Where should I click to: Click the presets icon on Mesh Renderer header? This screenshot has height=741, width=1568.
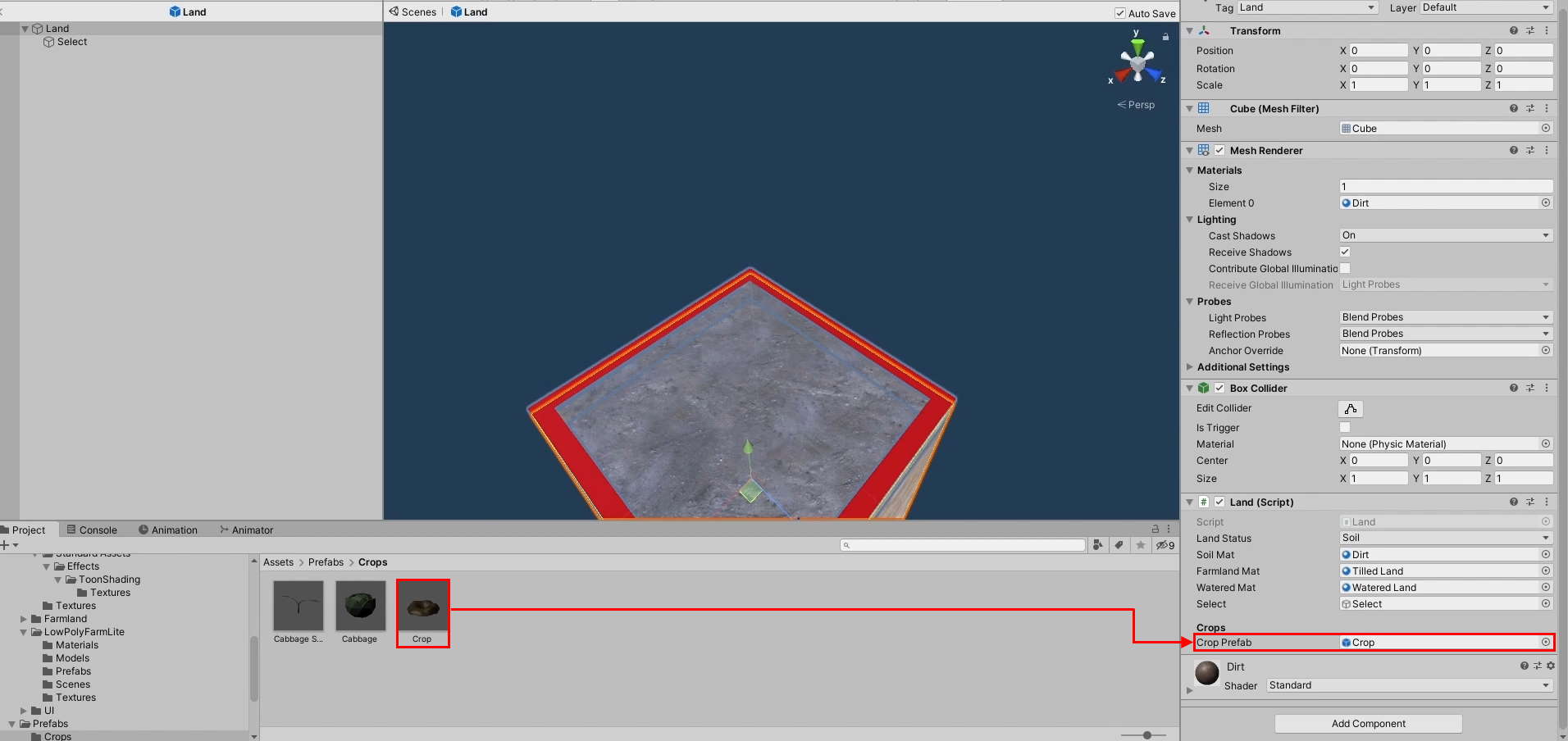[x=1530, y=150]
